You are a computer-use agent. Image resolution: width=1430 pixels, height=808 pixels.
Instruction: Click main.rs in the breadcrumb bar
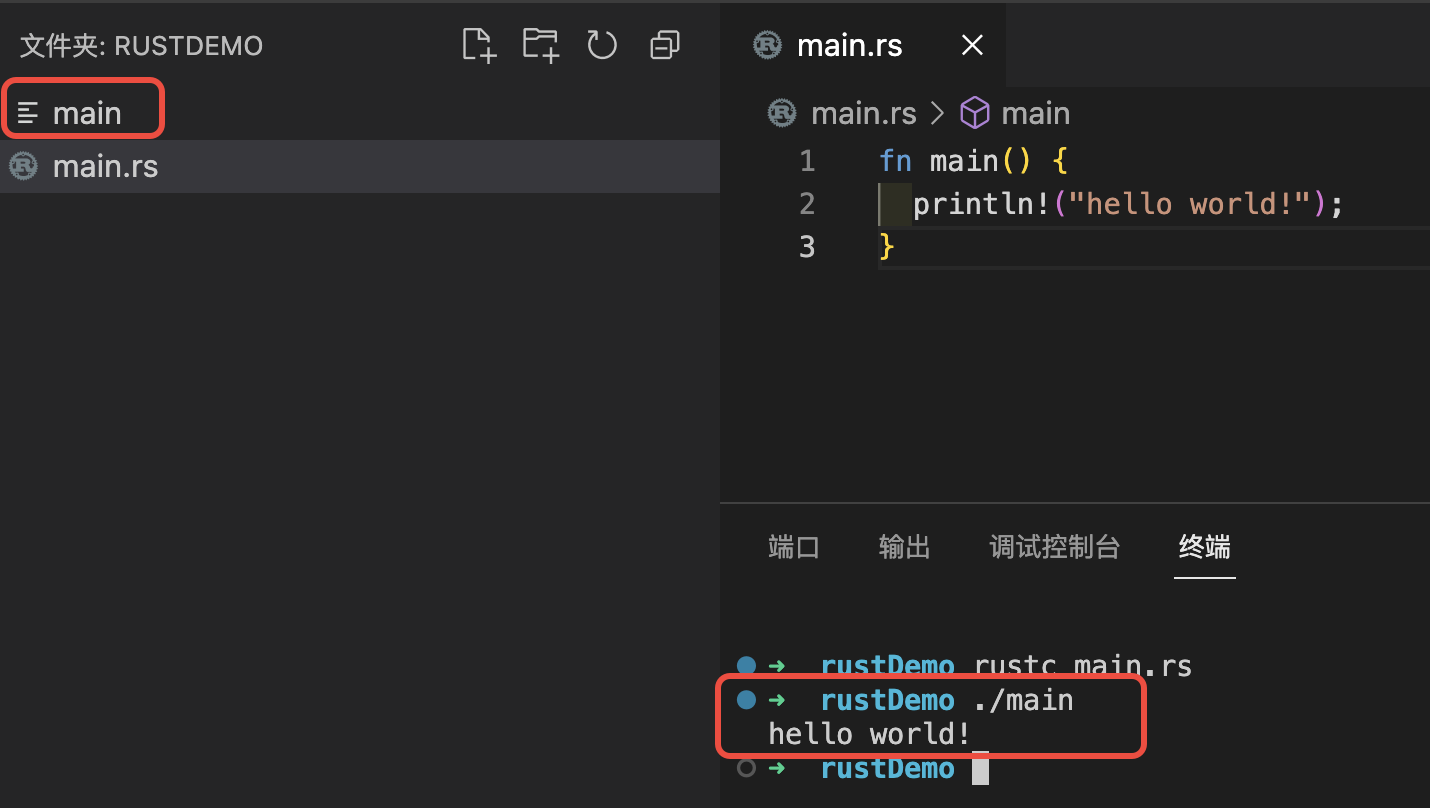863,113
